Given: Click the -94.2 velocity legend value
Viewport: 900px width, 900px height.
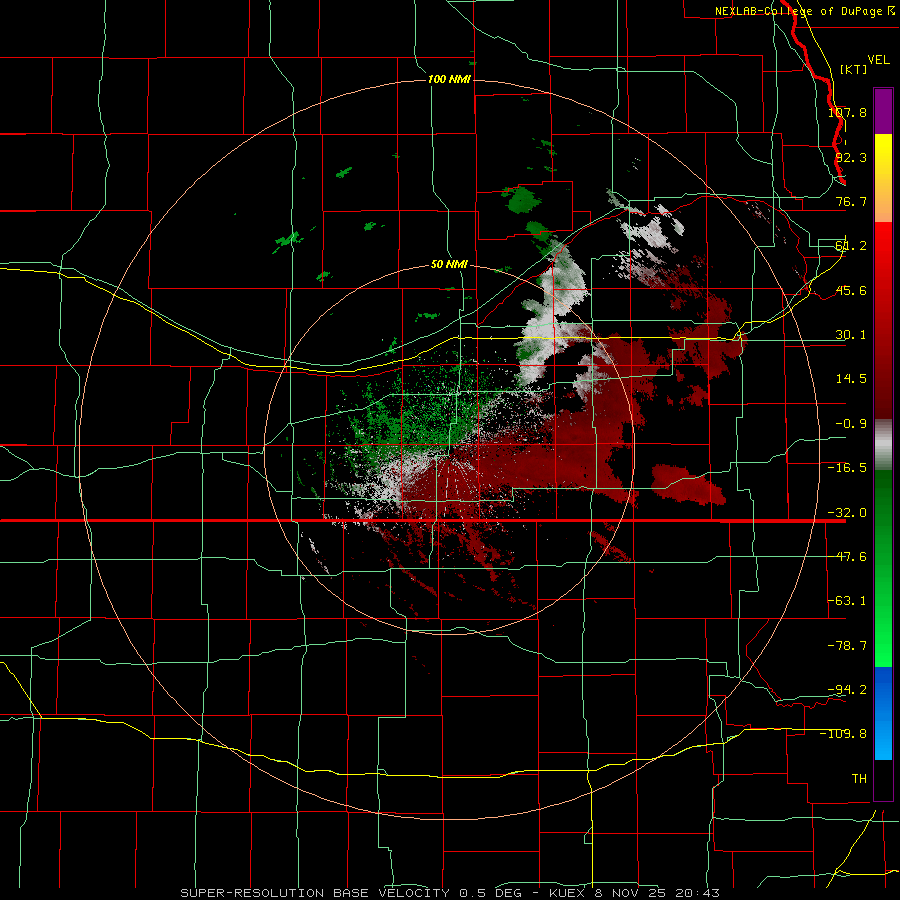Looking at the screenshot, I should (x=847, y=690).
